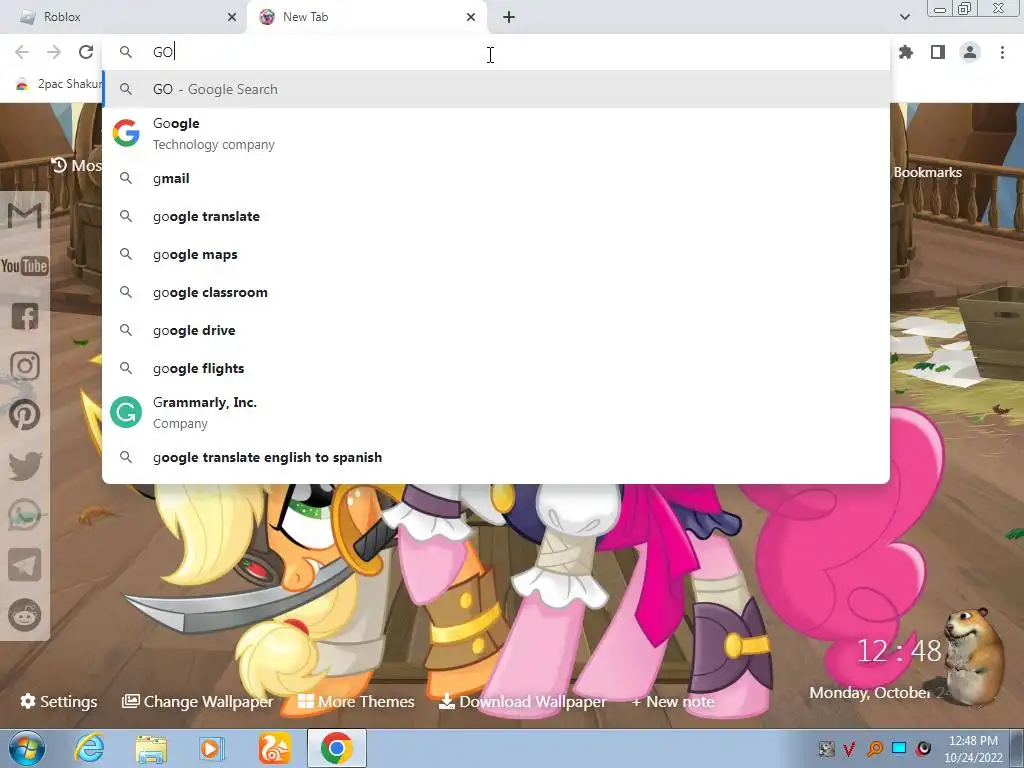Switch to the Roblox tab

(124, 17)
